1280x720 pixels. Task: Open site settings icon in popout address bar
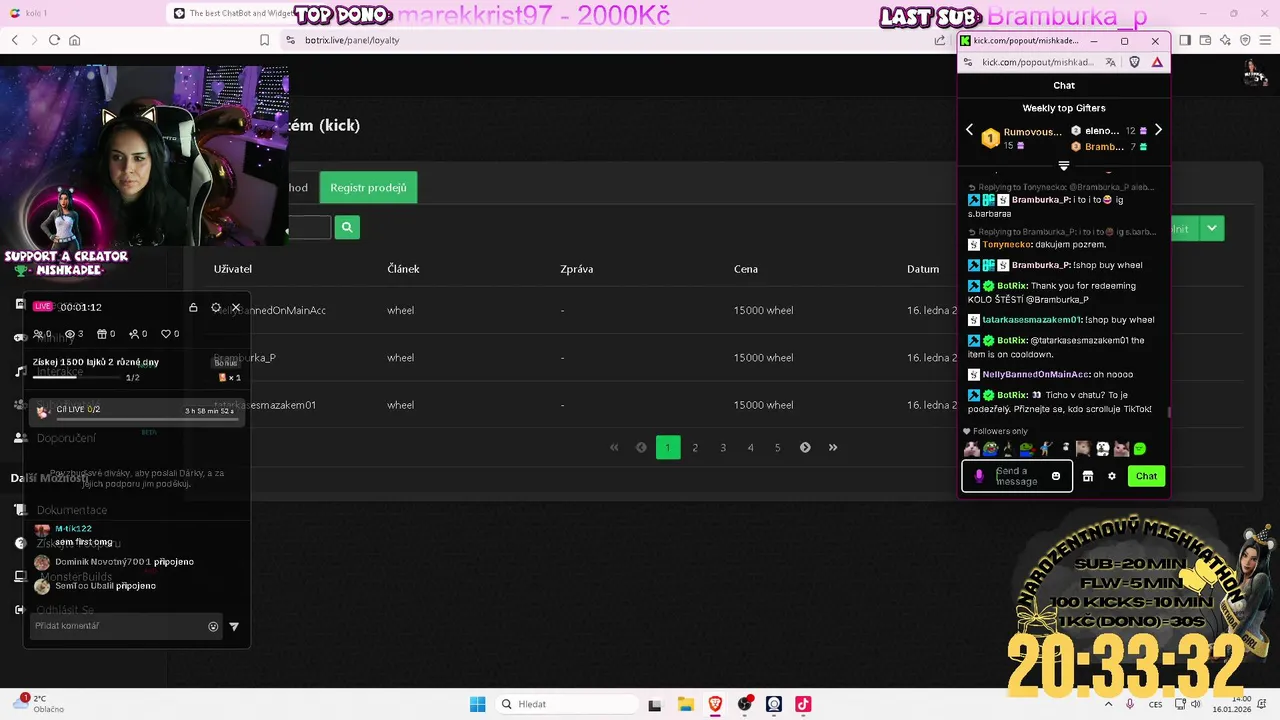click(967, 62)
